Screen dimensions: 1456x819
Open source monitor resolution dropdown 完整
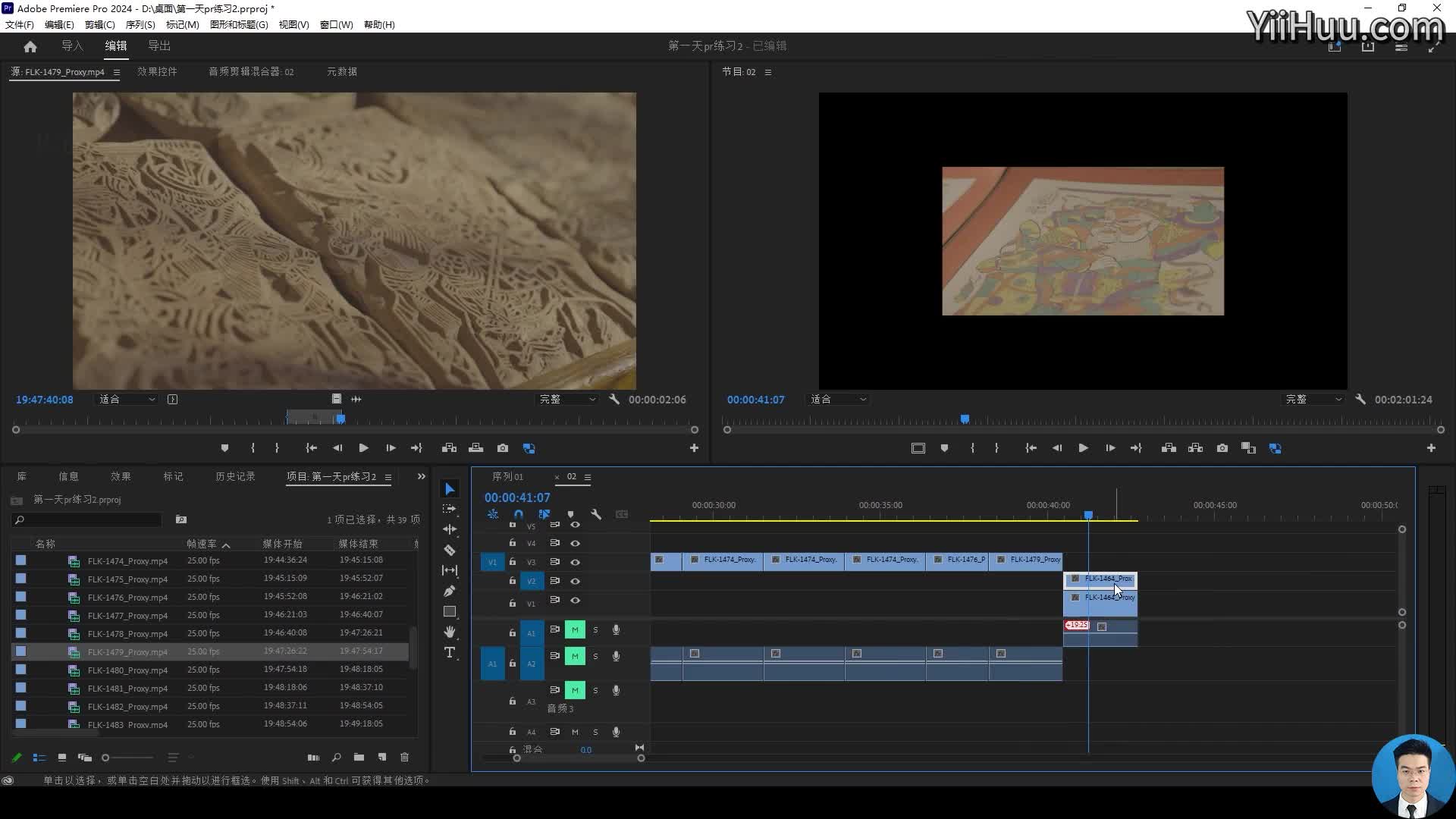click(567, 399)
